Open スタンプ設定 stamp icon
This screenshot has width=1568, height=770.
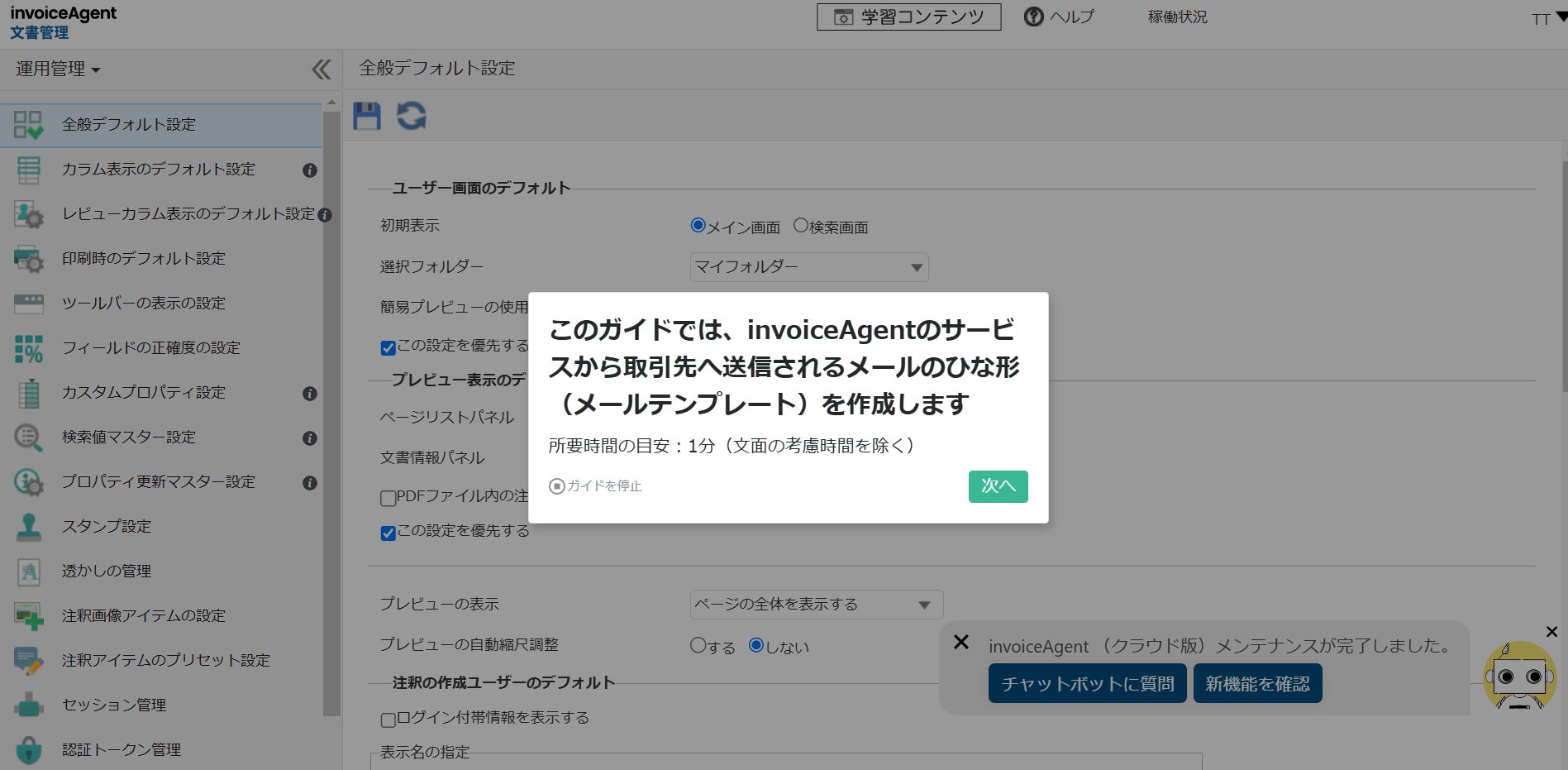point(29,526)
